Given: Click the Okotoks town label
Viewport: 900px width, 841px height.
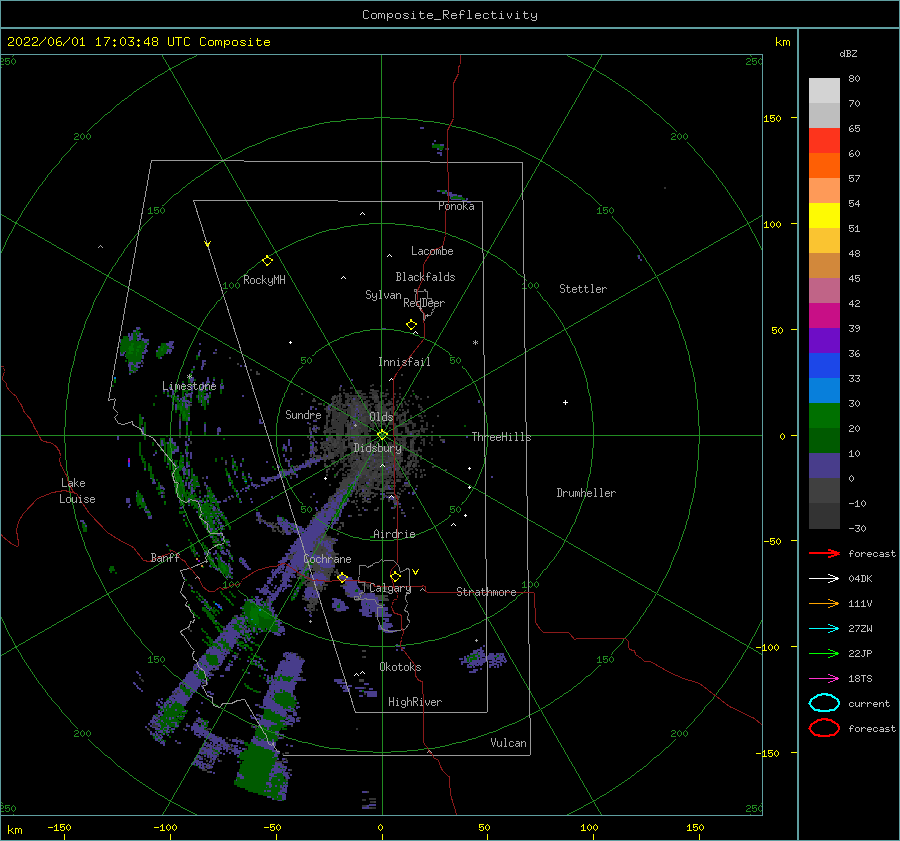Looking at the screenshot, I should (400, 667).
